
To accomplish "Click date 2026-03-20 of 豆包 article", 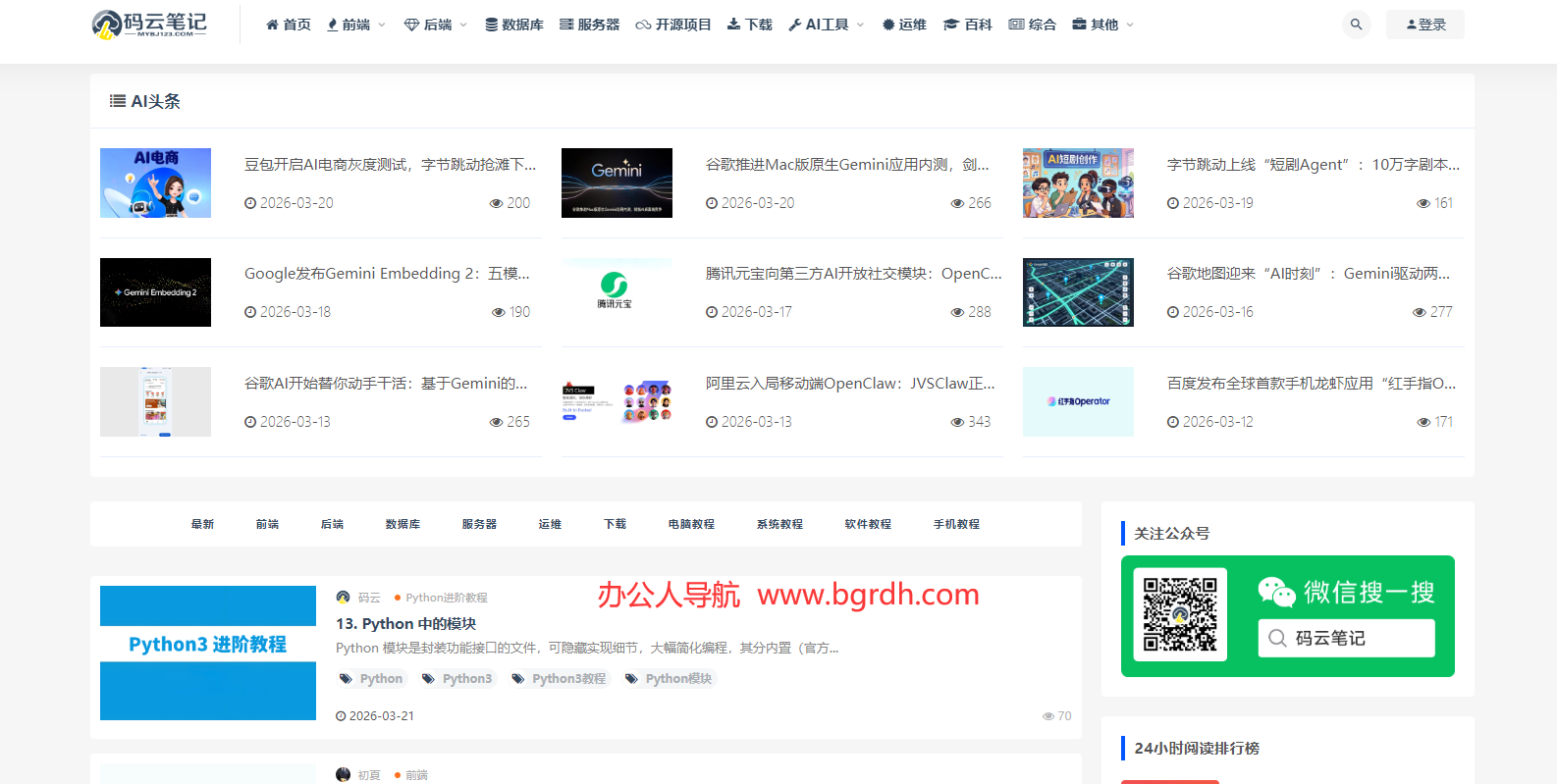I will click(x=290, y=203).
